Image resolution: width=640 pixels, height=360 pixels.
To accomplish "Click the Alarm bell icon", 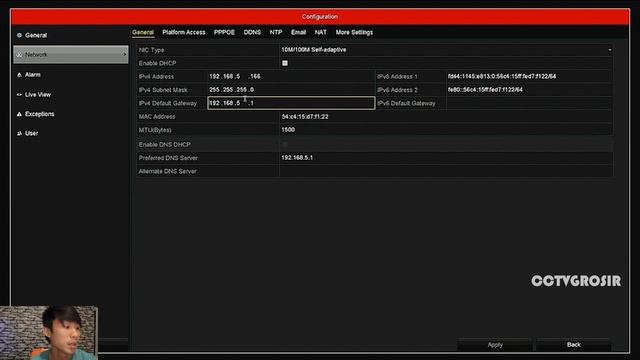I will point(19,75).
